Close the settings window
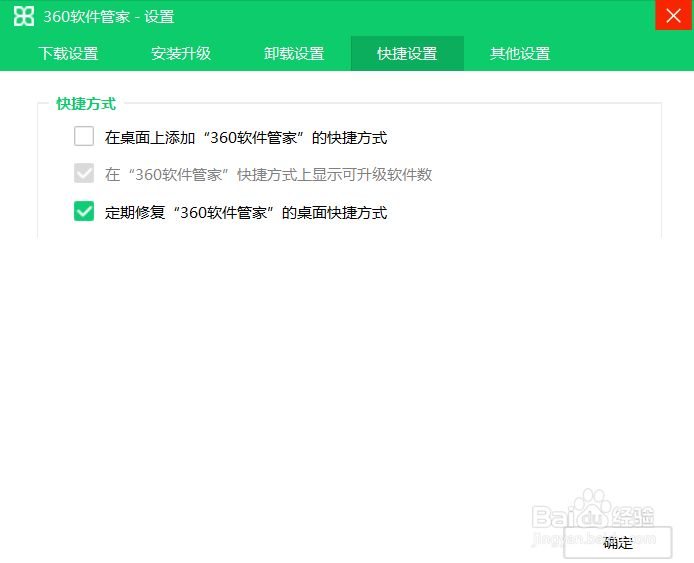The height and width of the screenshot is (563, 694). tap(674, 15)
